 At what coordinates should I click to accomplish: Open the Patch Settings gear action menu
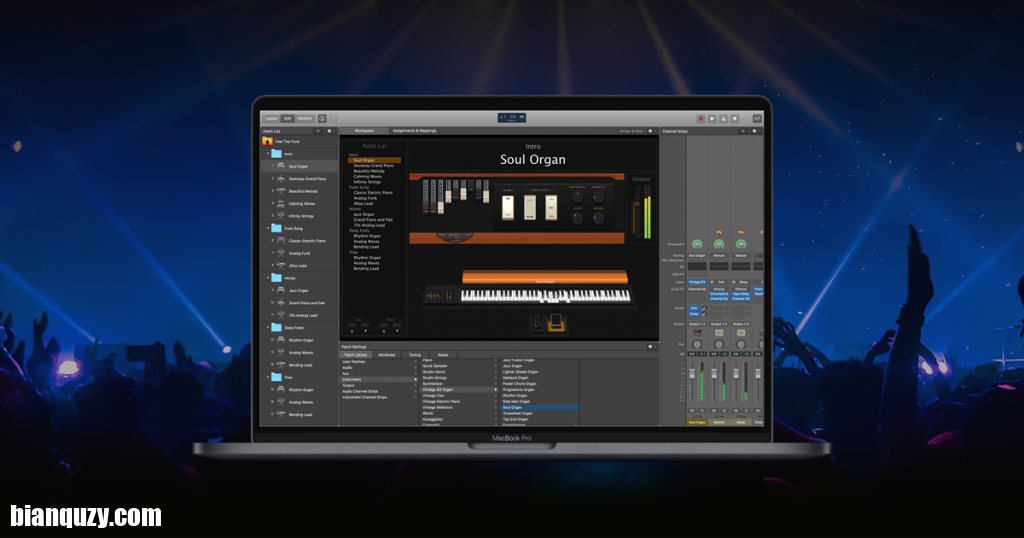tap(650, 347)
